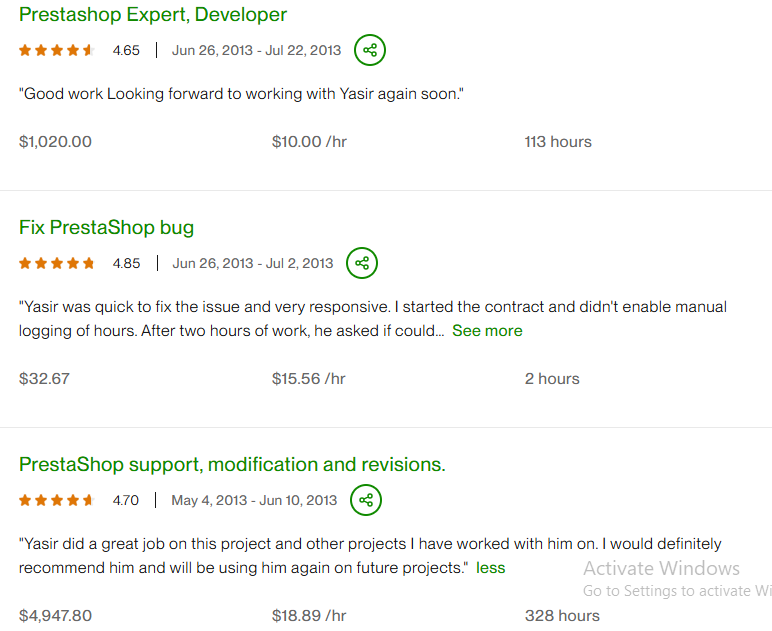The height and width of the screenshot is (631, 772).
Task: Click the $4,947.80 earnings amount
Action: pyautogui.click(x=55, y=616)
